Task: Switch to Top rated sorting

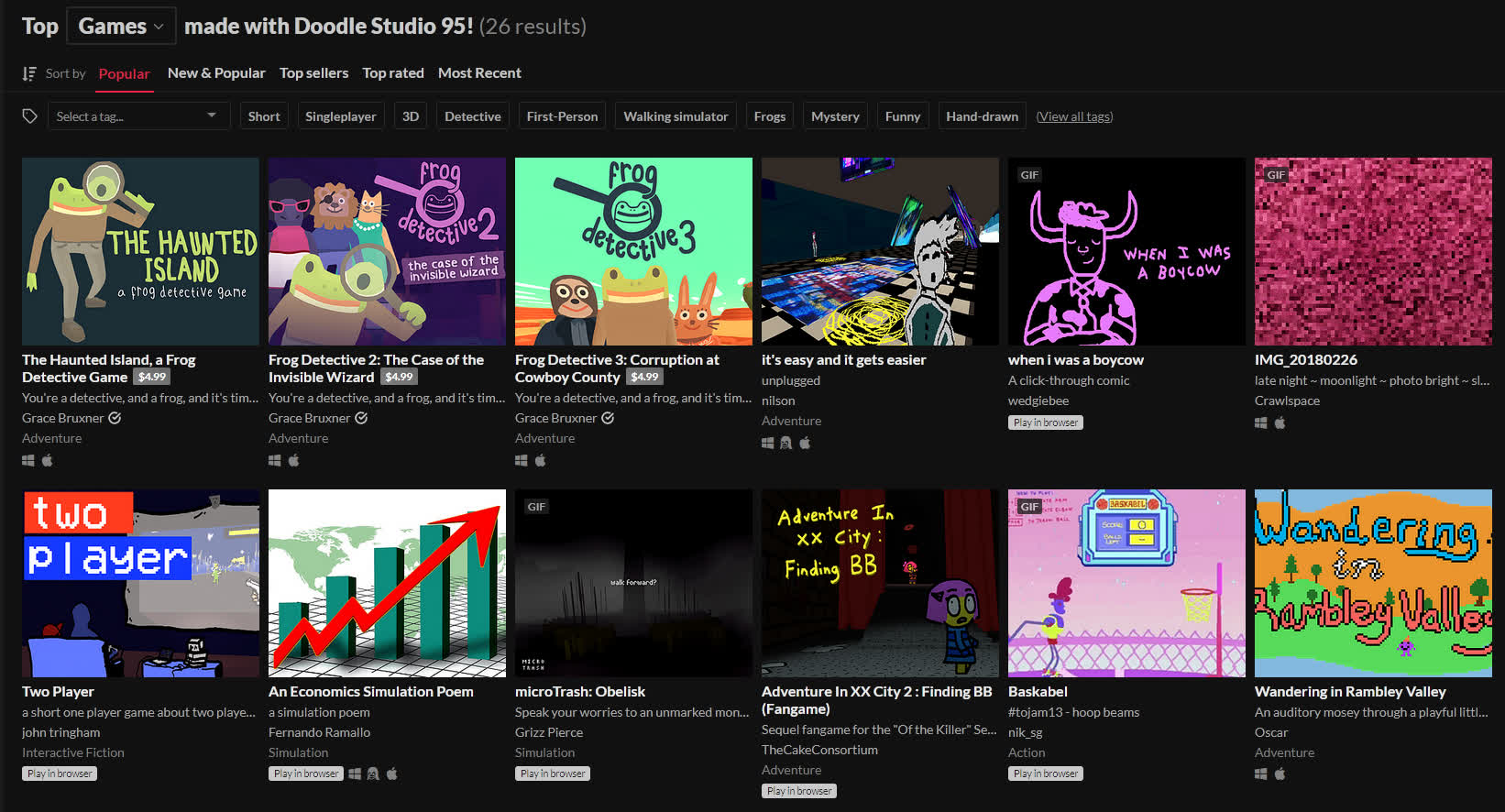Action: coord(393,73)
